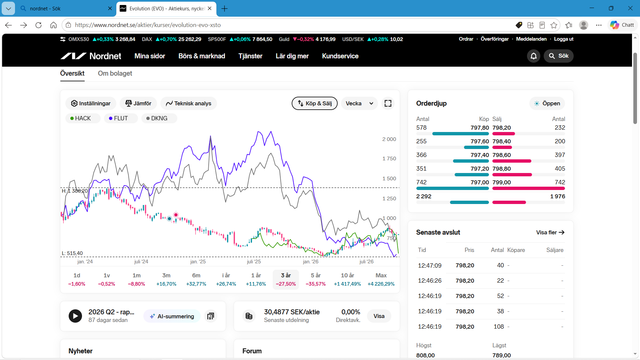Open the browser favorites list
The width and height of the screenshot is (640, 360).
(x=569, y=25)
